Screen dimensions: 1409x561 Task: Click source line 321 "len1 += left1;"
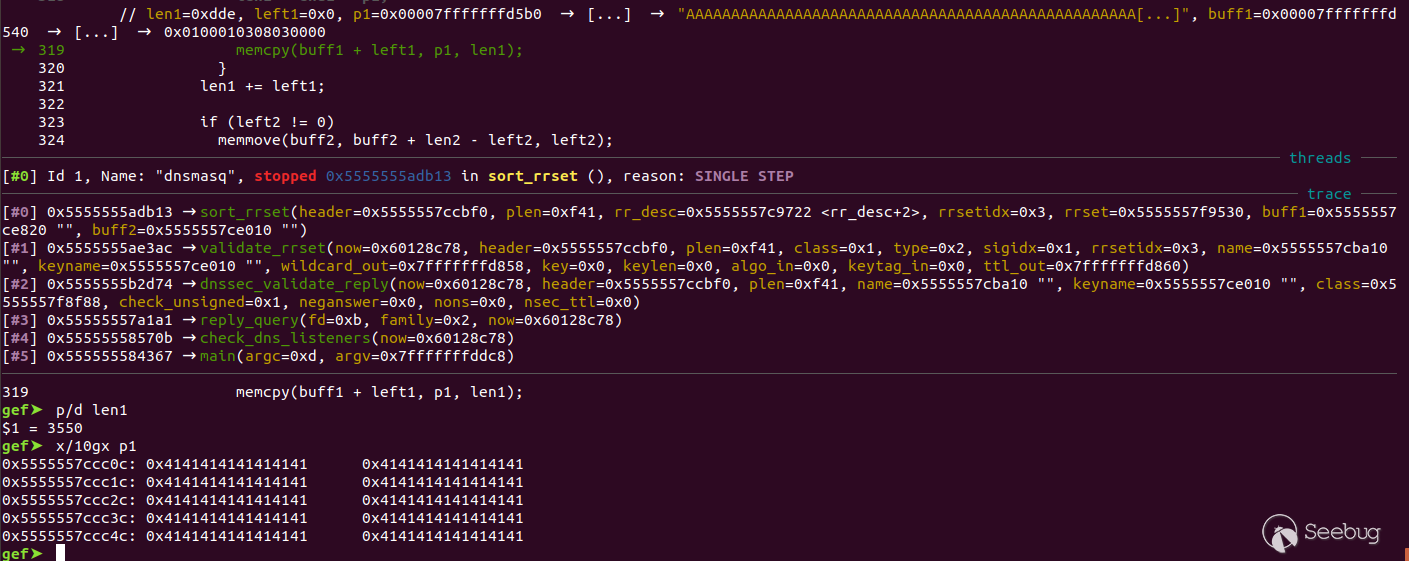pyautogui.click(x=262, y=86)
